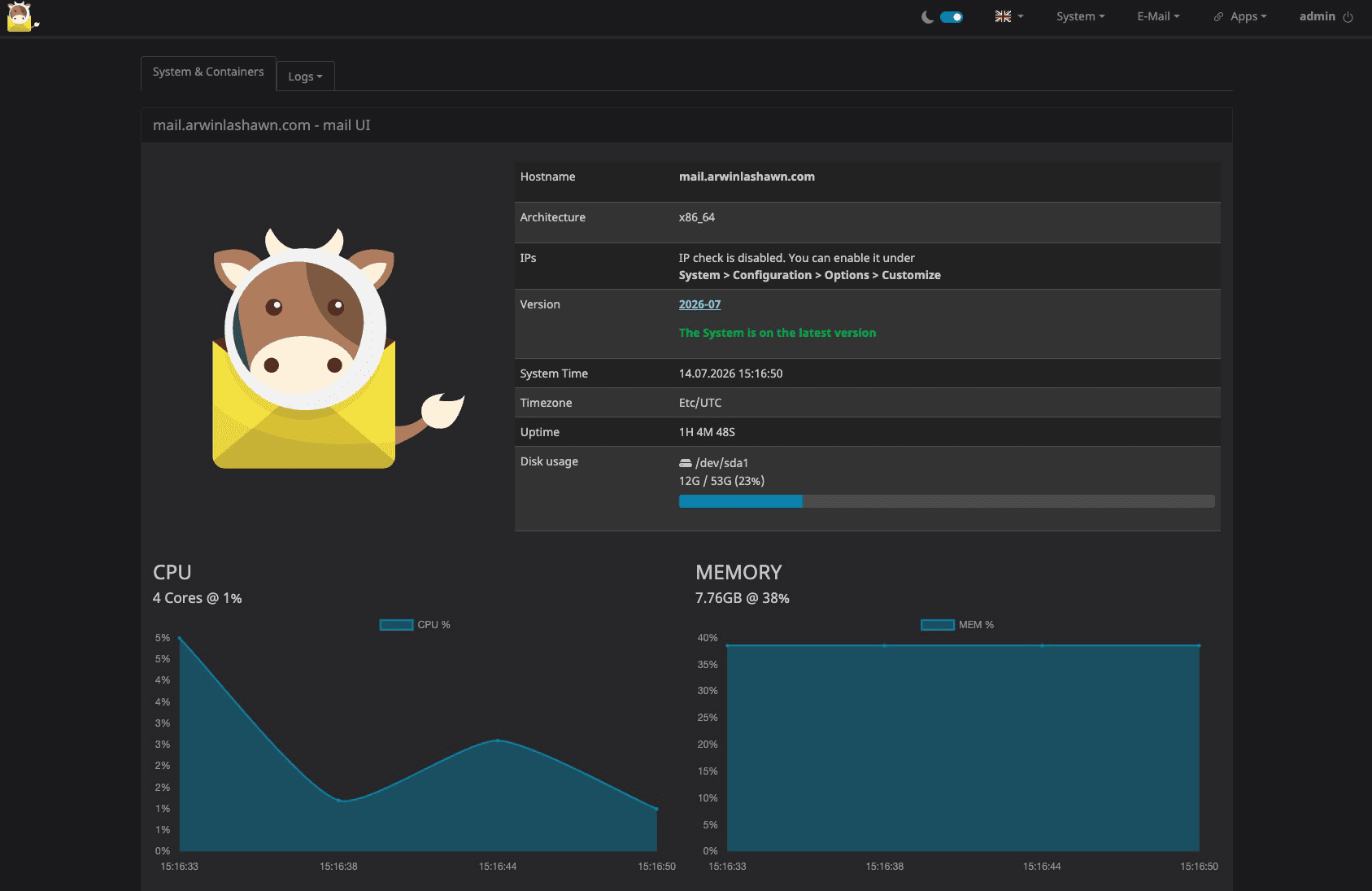Open the E-Mail menu
1372x891 pixels.
click(1158, 16)
